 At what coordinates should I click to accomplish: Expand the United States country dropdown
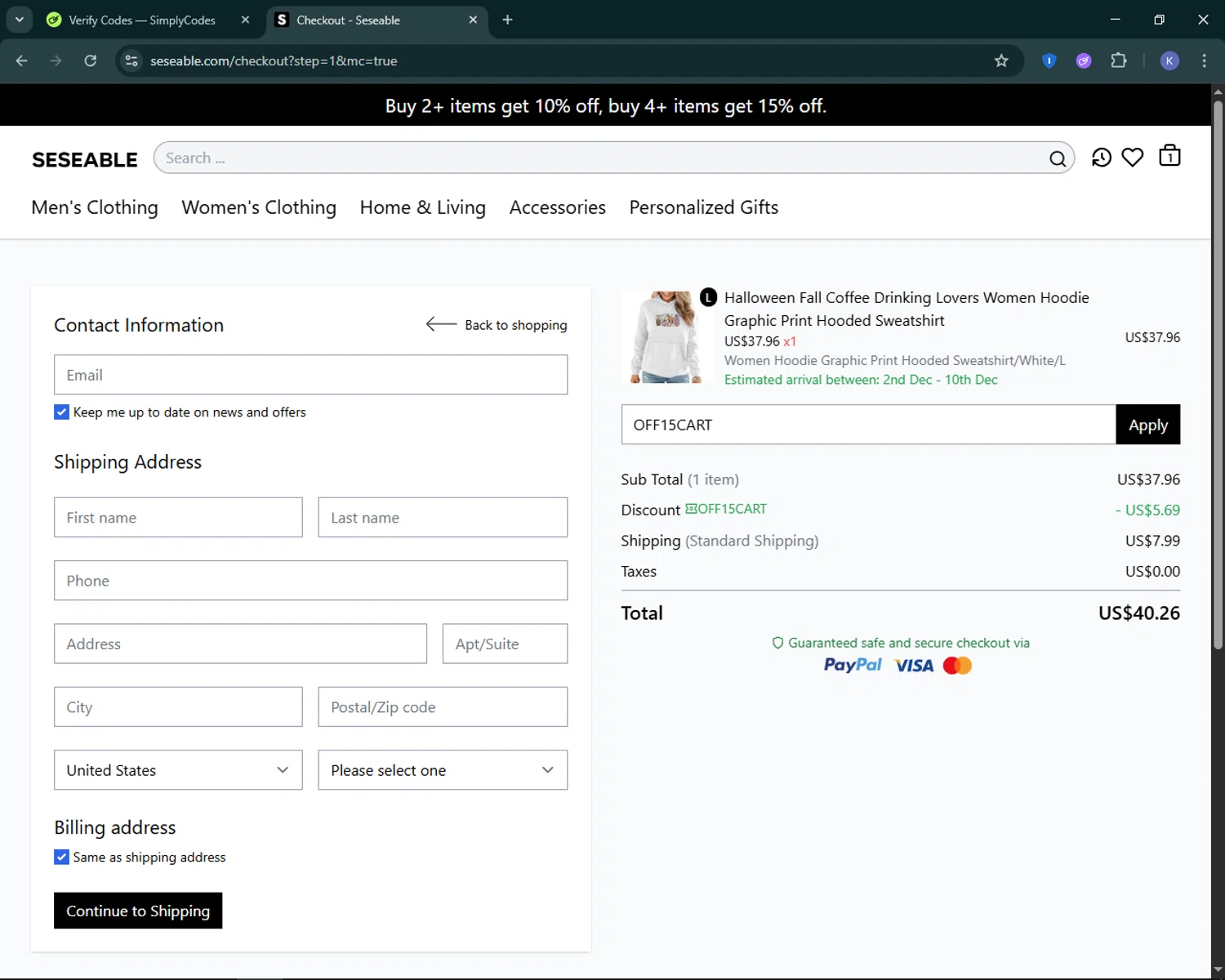178,770
